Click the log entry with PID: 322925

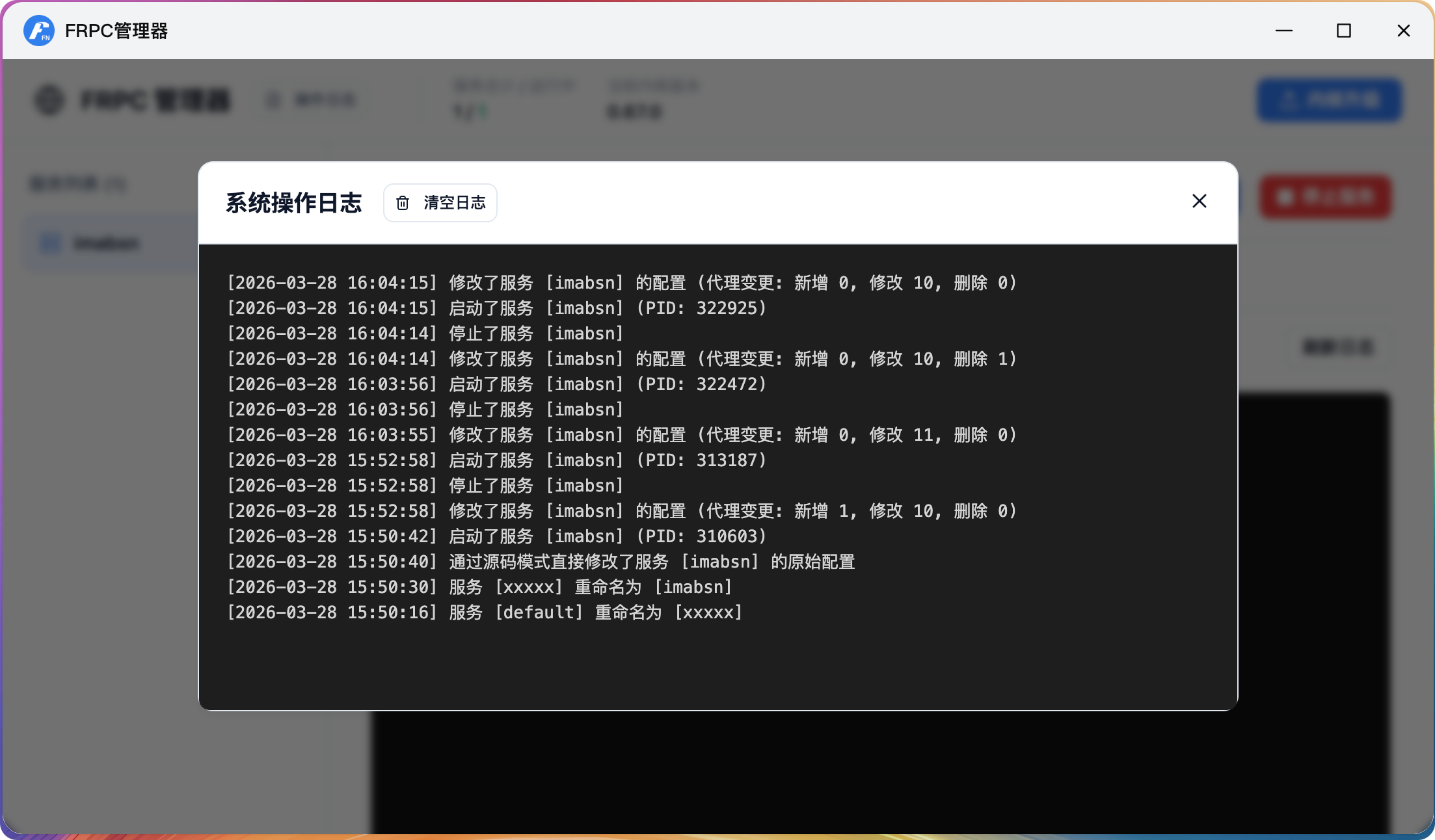(497, 308)
